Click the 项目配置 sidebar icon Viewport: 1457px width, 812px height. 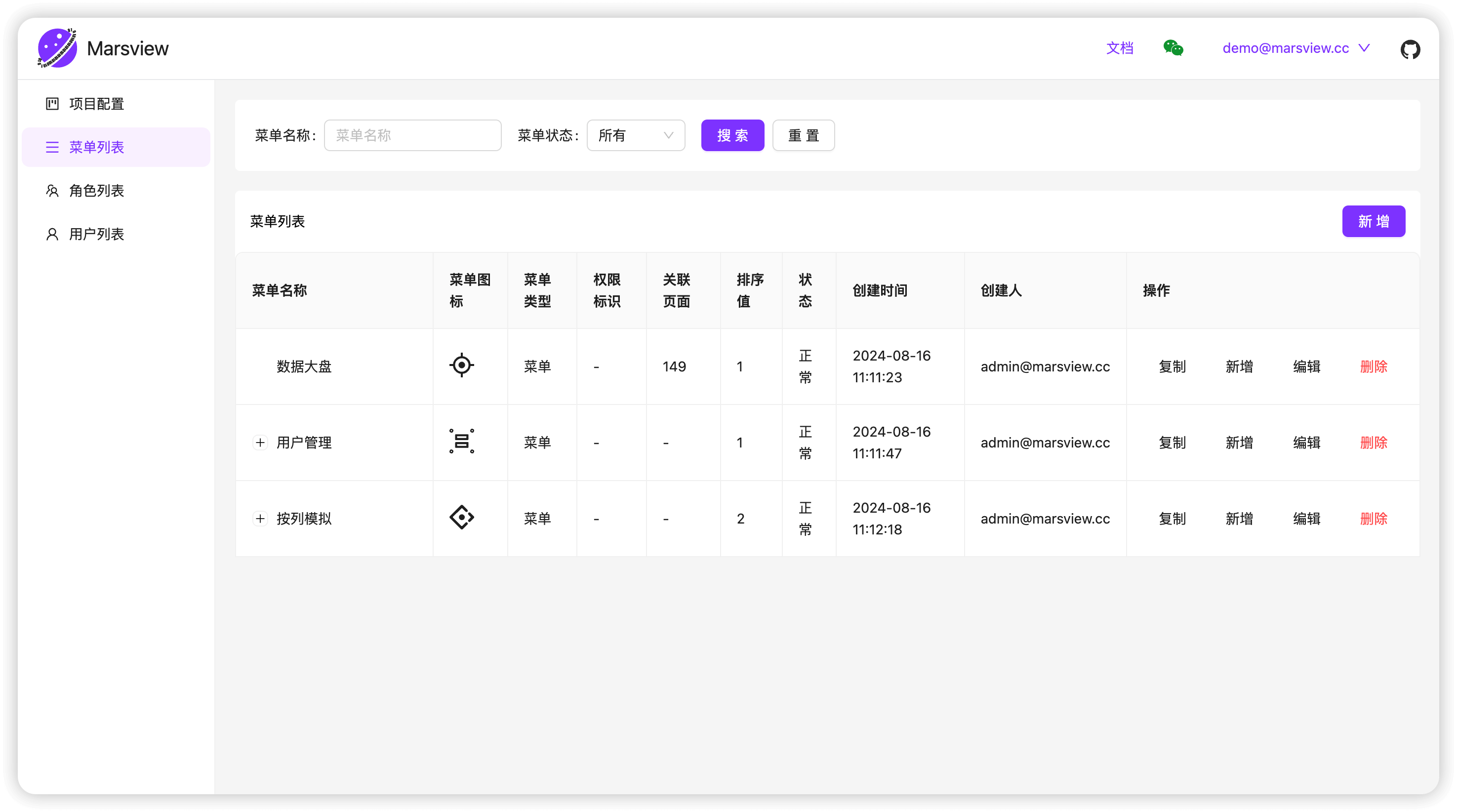[x=52, y=104]
